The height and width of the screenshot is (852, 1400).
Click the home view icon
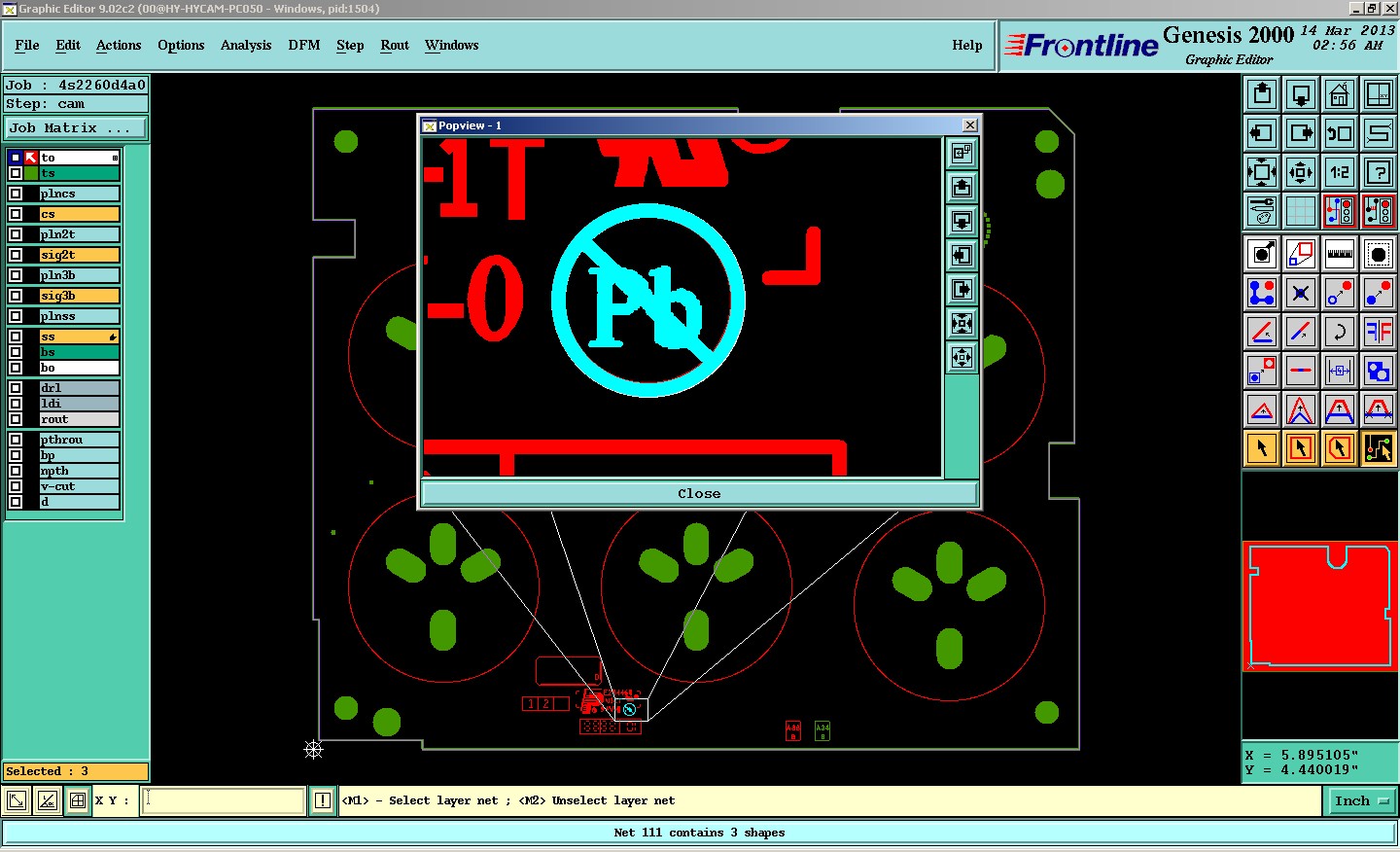click(x=1340, y=94)
